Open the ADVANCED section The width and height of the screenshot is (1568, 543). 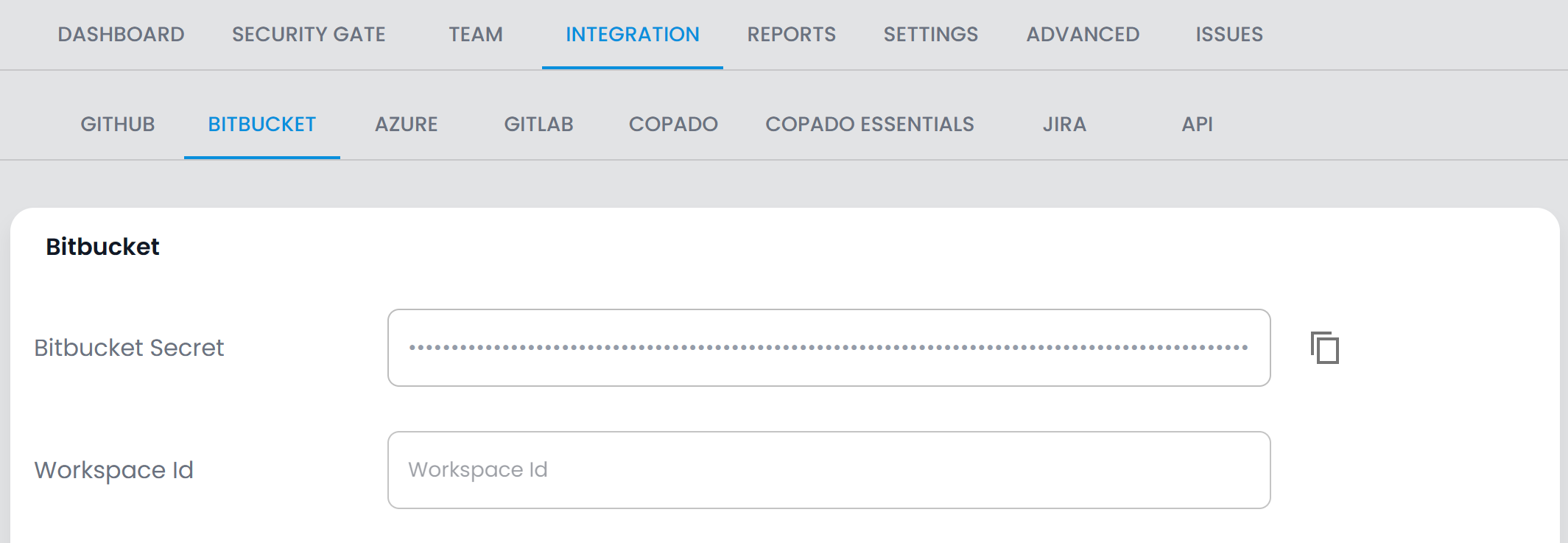pos(1083,34)
